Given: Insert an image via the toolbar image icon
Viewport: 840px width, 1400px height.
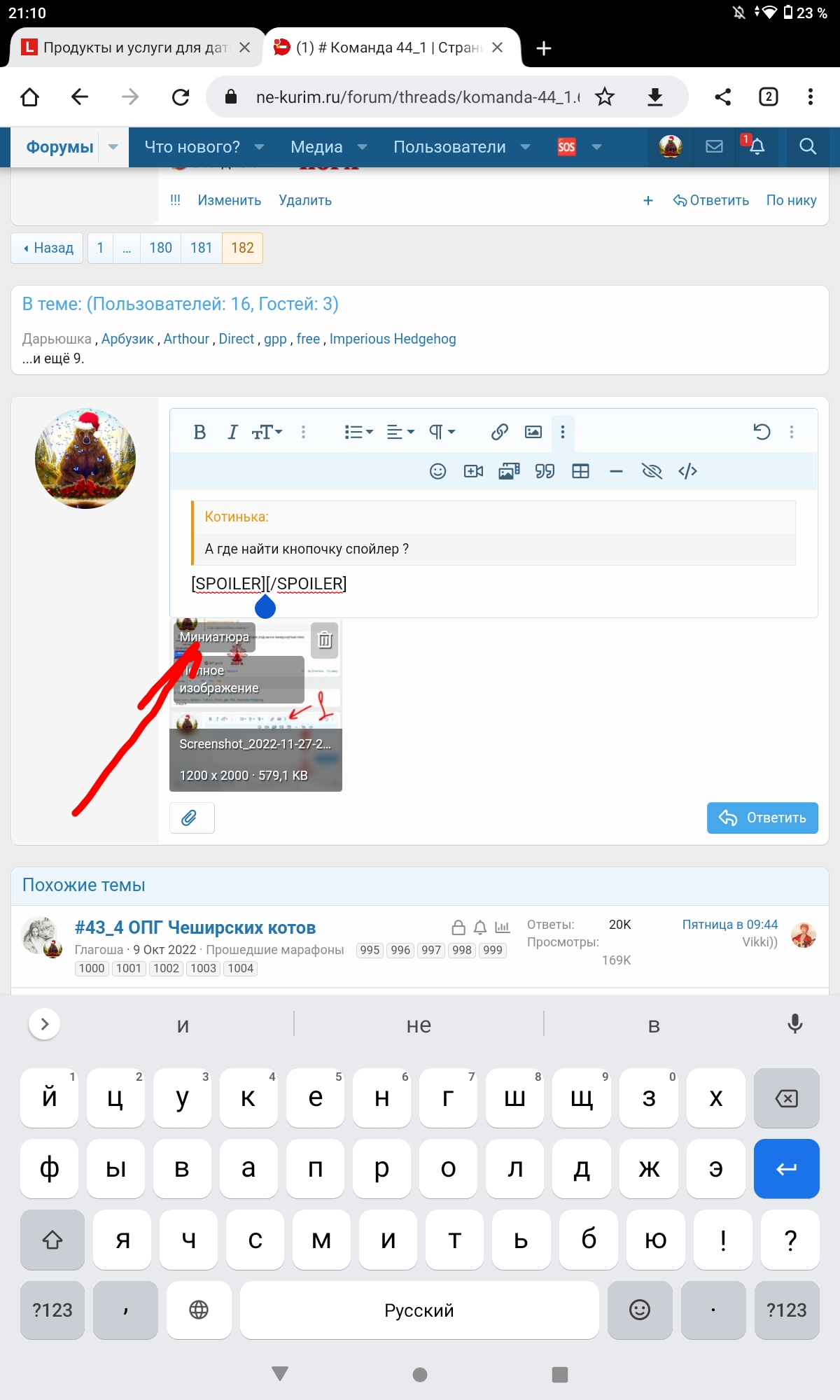Looking at the screenshot, I should click(x=533, y=432).
